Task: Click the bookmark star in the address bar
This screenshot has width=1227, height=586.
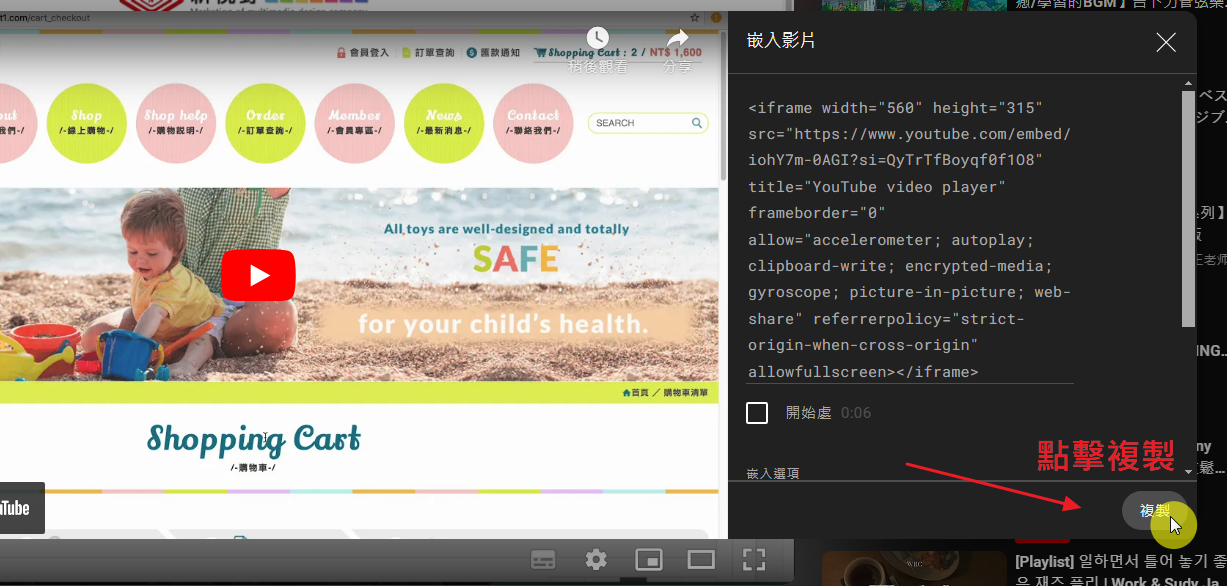Action: pos(693,17)
